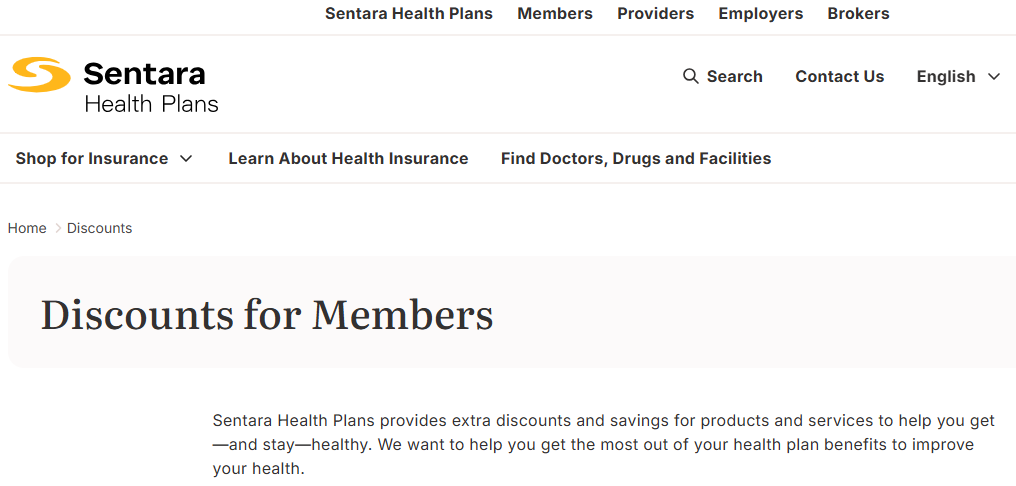Click the Discounts for Members heading
The width and height of the screenshot is (1016, 486).
pyautogui.click(x=267, y=315)
